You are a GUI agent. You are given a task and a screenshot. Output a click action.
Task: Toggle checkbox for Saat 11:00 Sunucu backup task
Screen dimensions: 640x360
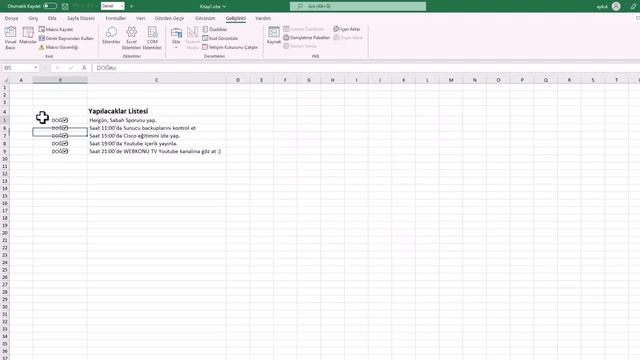tap(65, 128)
